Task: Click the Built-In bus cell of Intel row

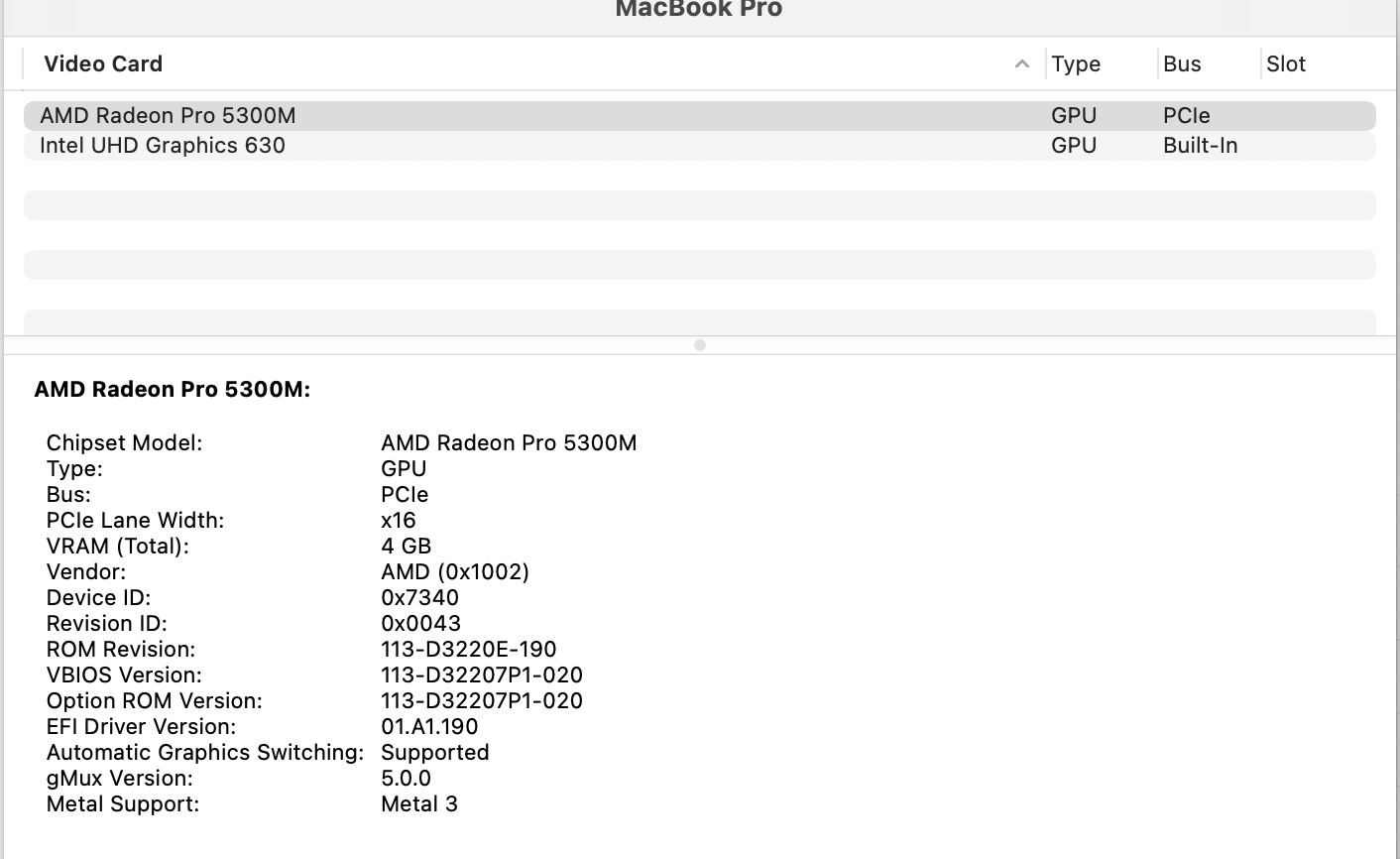Action: [x=1201, y=146]
